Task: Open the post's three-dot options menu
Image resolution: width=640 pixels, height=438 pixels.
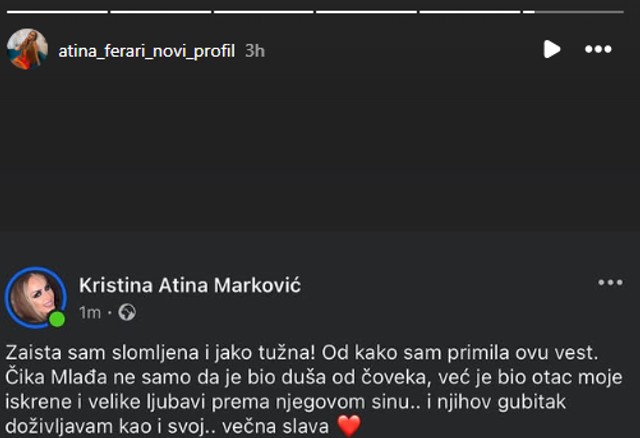Action: [610, 283]
